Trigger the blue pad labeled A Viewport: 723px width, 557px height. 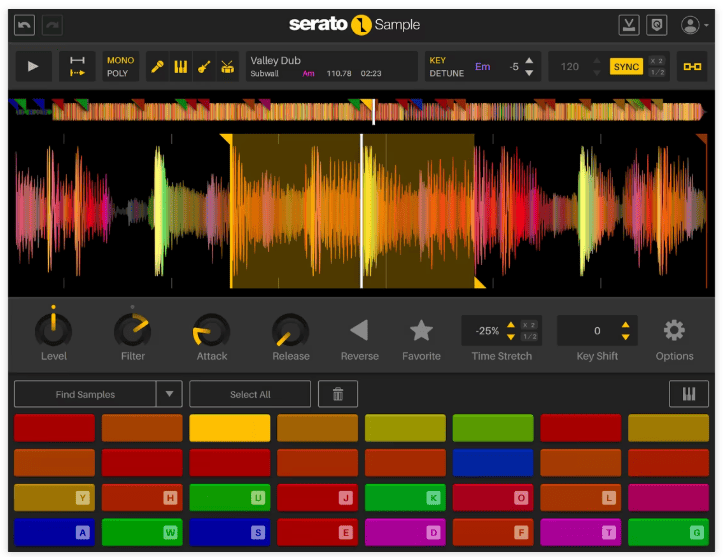(x=54, y=532)
